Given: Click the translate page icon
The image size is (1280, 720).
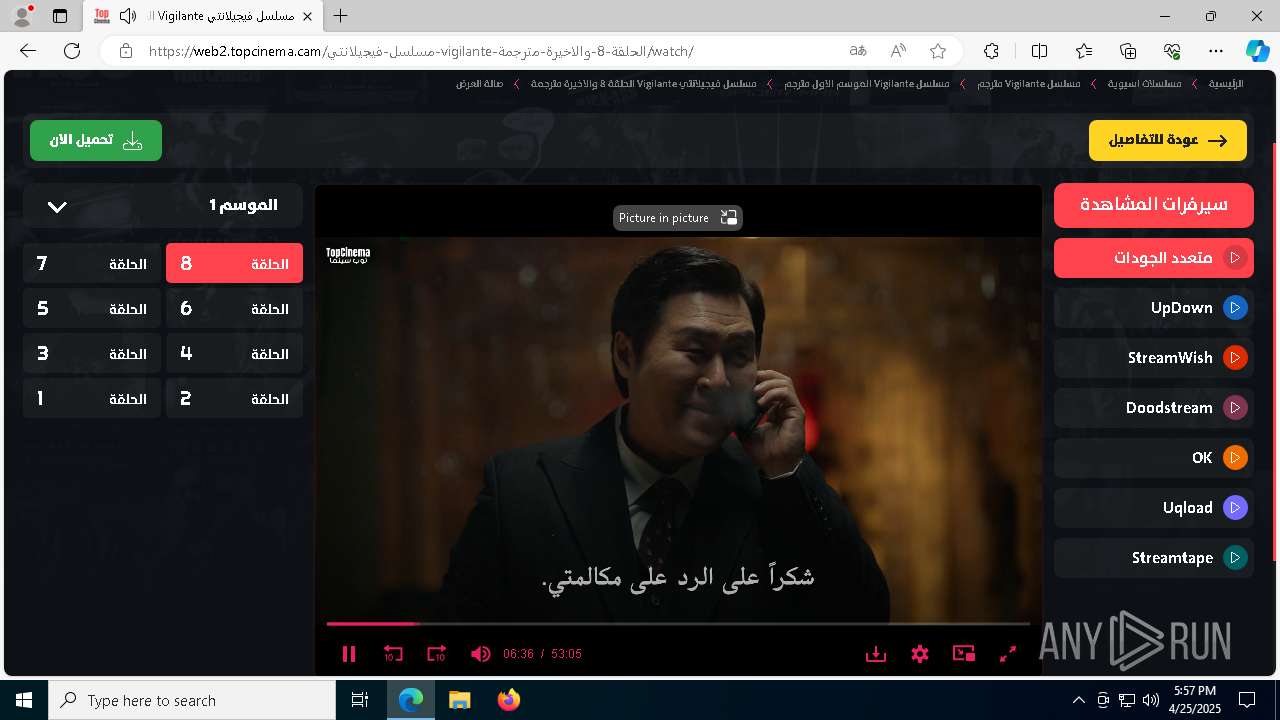Looking at the screenshot, I should [858, 51].
